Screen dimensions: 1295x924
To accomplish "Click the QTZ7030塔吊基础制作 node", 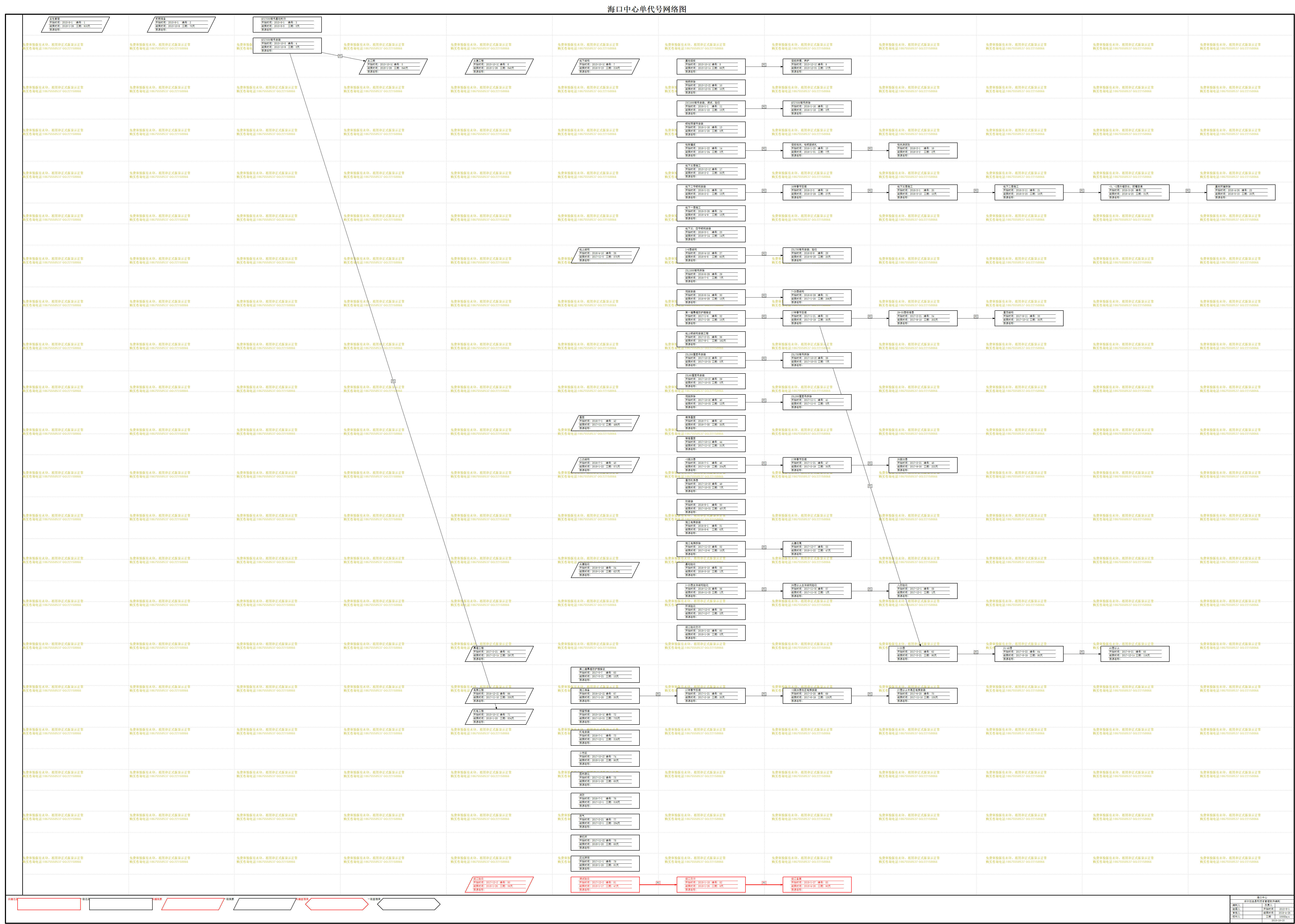I will coord(287,24).
